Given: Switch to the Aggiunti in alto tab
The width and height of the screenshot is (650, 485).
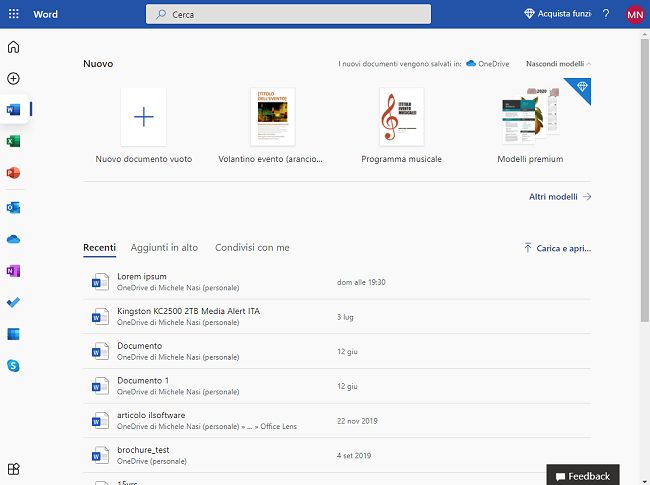Looking at the screenshot, I should [164, 247].
